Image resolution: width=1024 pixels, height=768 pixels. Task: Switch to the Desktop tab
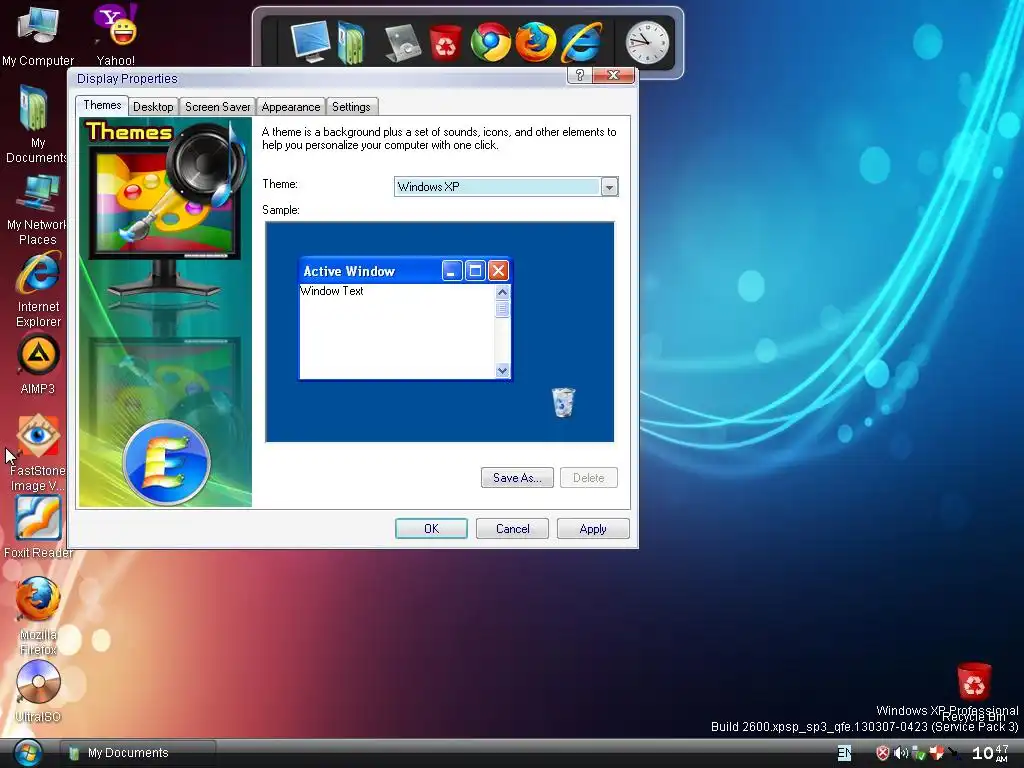[x=153, y=106]
